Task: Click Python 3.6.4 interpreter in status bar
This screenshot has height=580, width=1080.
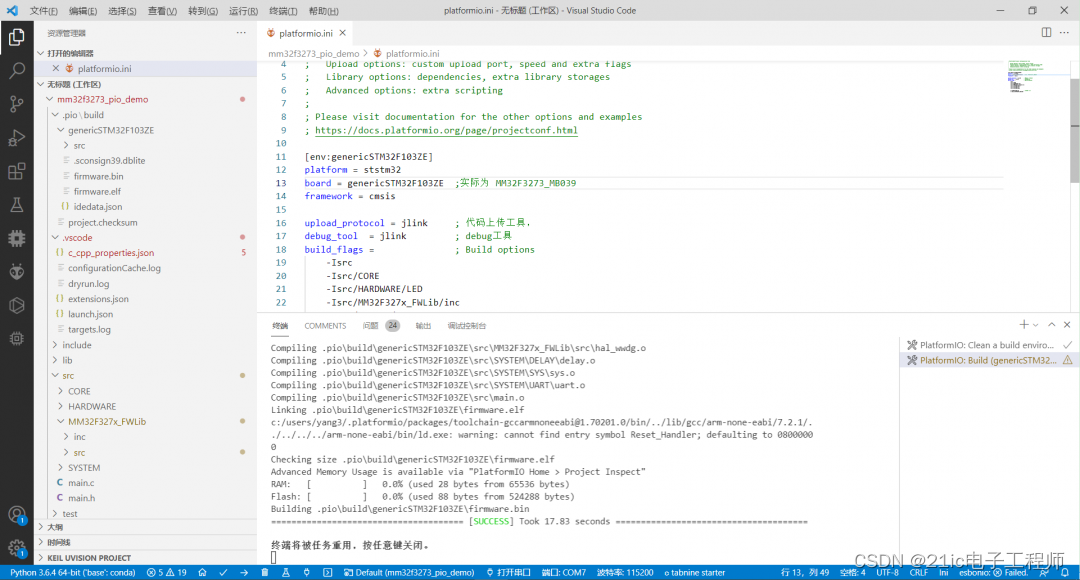Action: [72, 572]
